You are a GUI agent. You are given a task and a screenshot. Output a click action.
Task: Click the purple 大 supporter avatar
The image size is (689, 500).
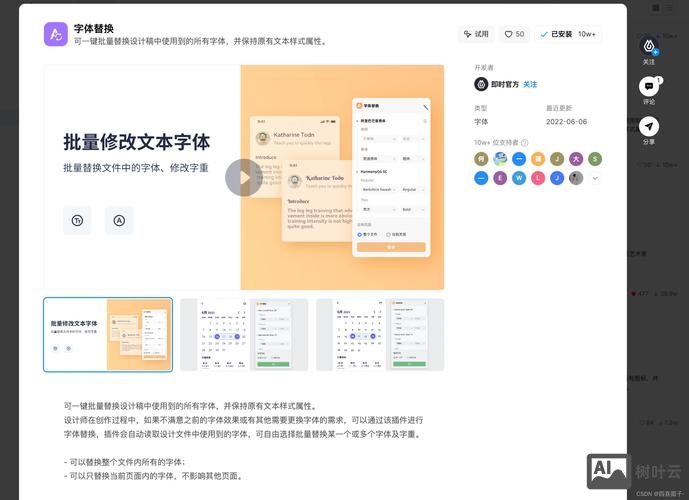click(576, 159)
